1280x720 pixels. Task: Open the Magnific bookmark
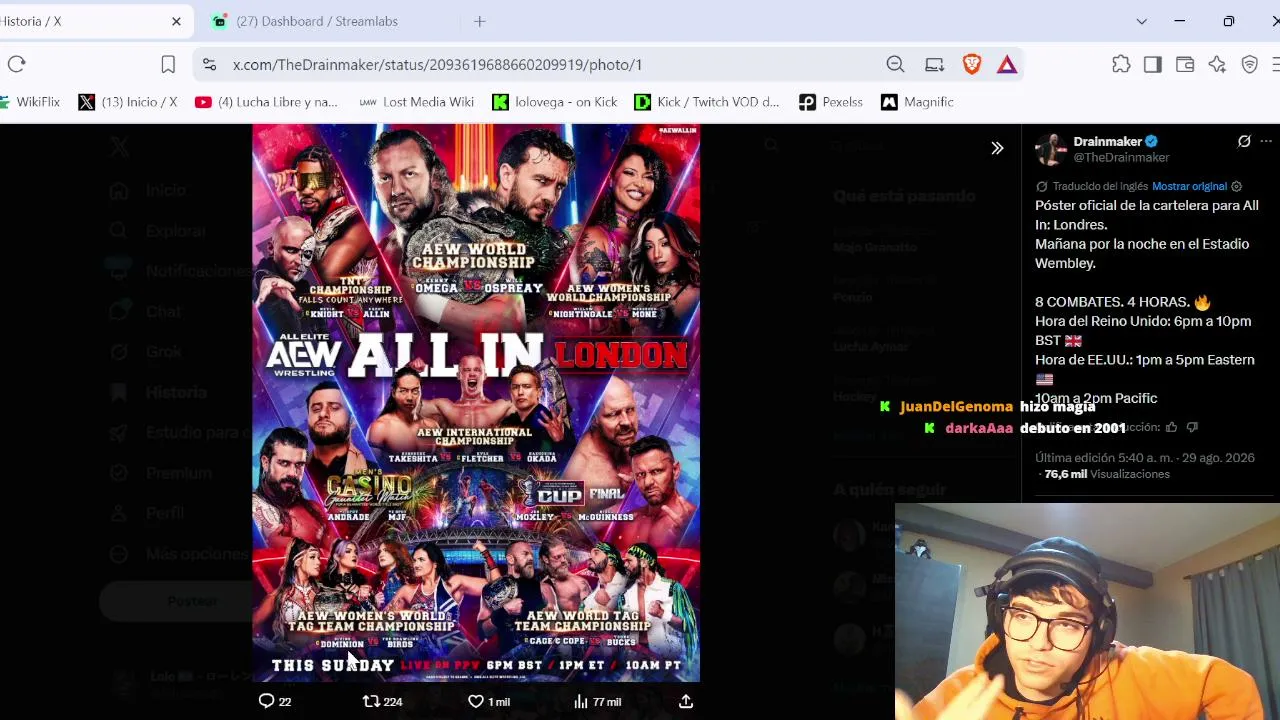pyautogui.click(x=917, y=102)
